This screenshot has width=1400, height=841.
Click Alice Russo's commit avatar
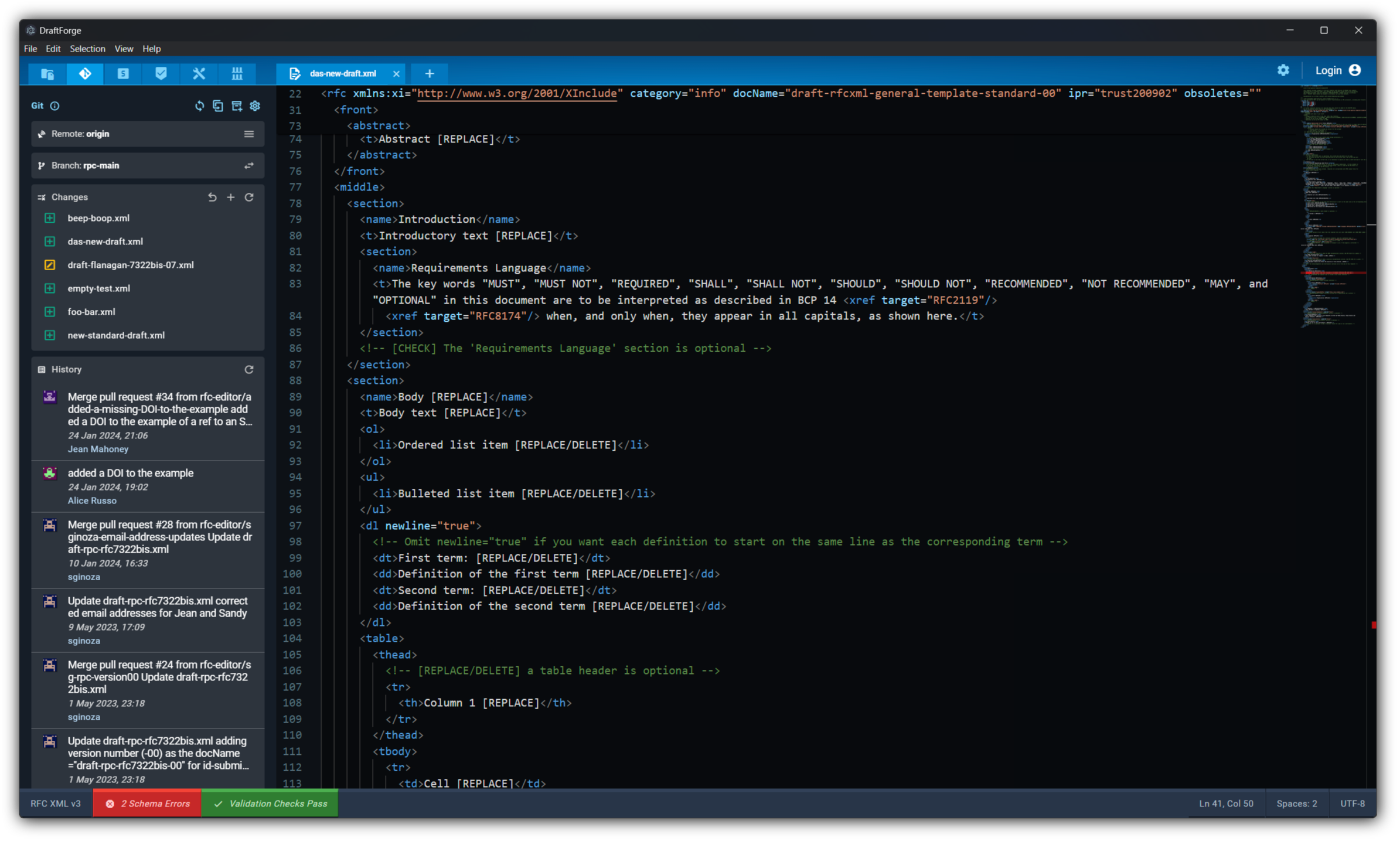[x=50, y=474]
